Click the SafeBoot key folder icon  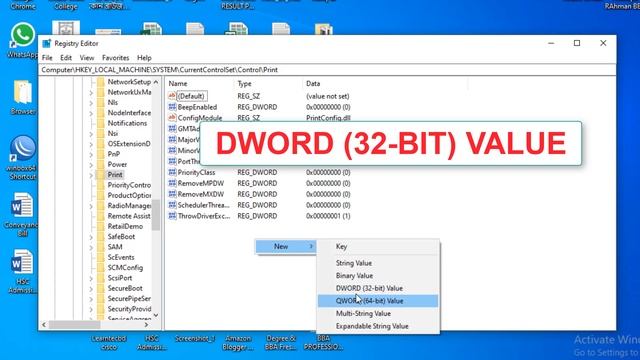coord(101,237)
